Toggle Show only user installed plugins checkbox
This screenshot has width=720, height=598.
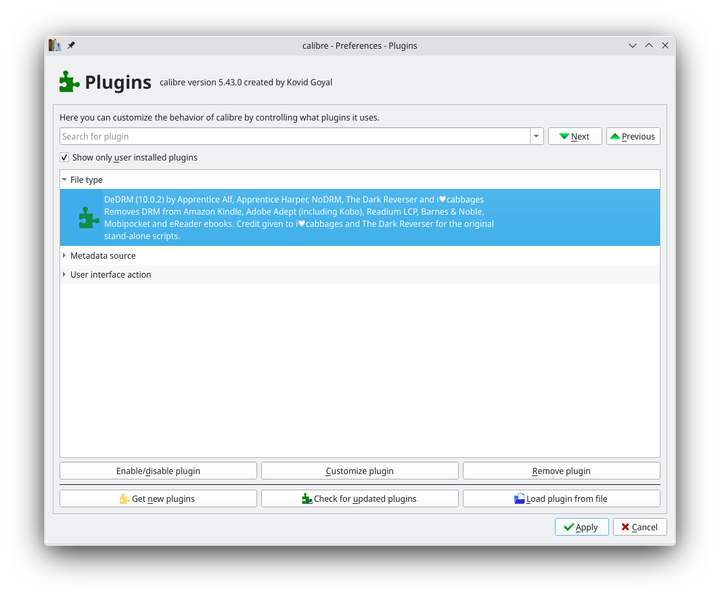click(65, 157)
